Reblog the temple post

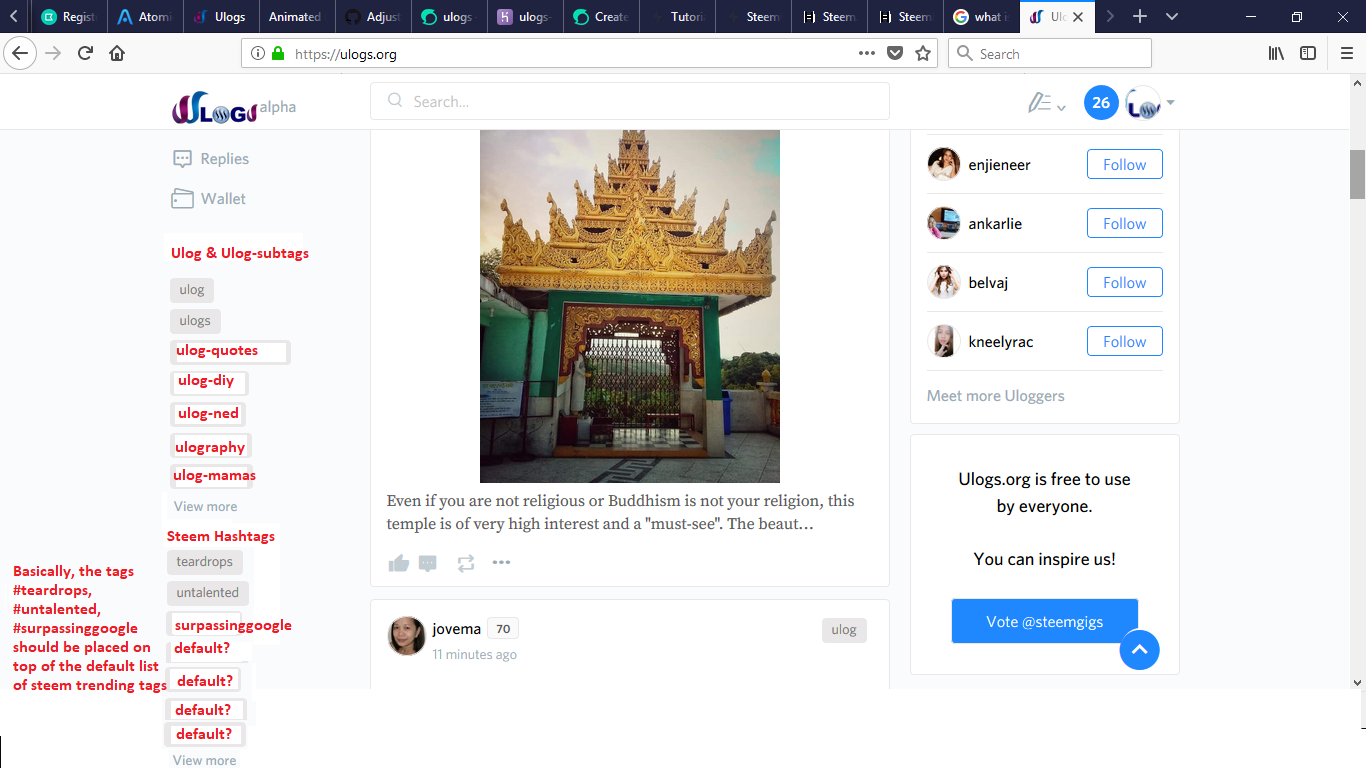tap(466, 563)
